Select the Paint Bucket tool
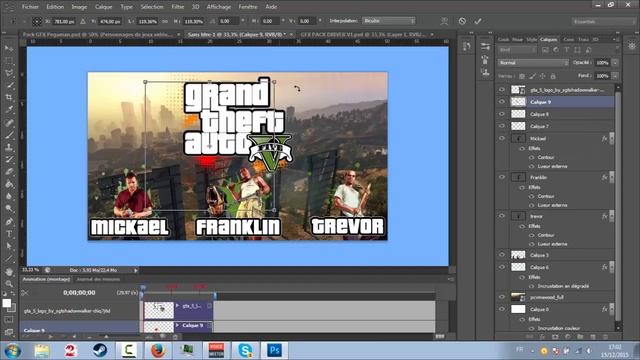The image size is (640, 360). coord(9,184)
